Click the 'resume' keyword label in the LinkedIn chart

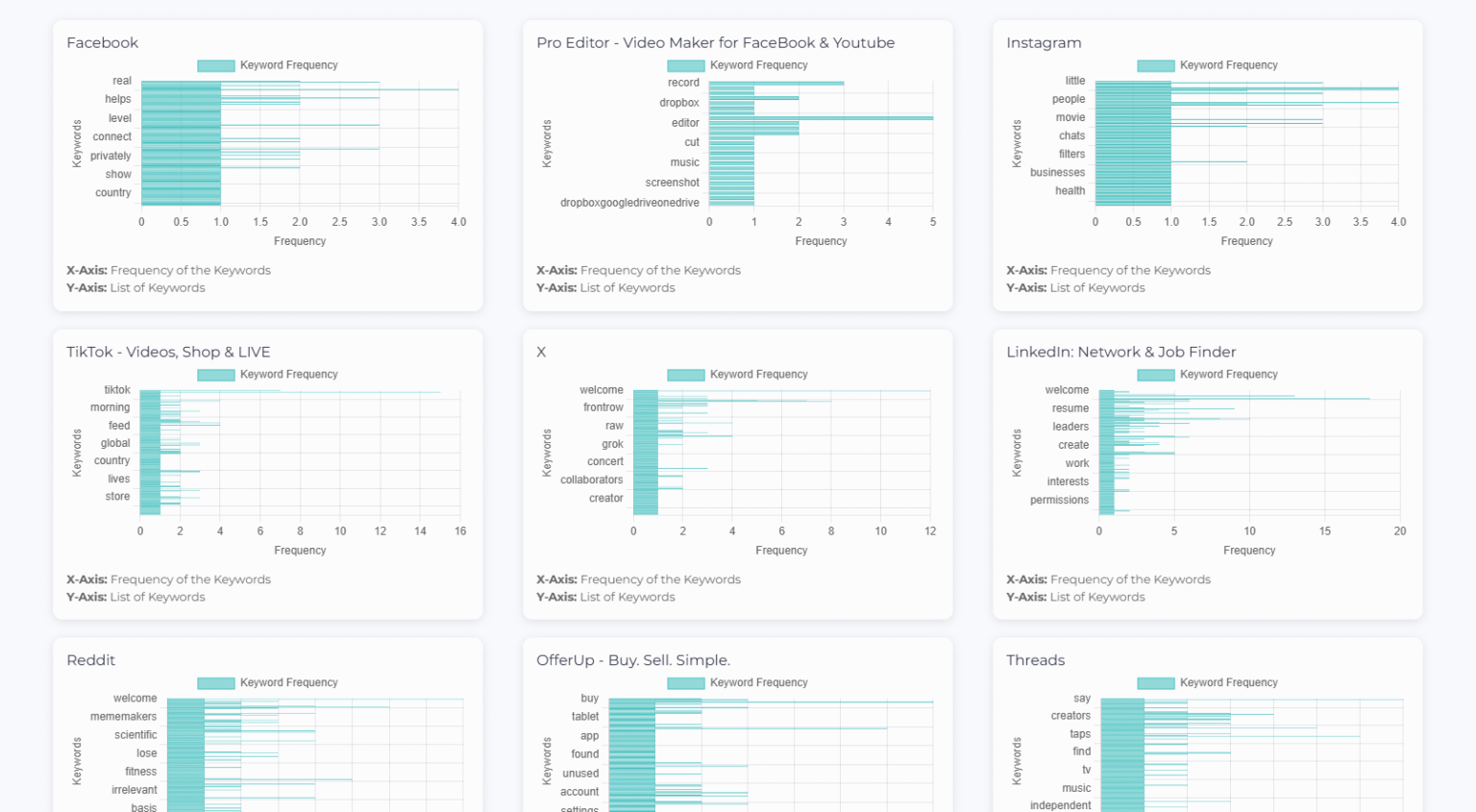pos(1070,408)
